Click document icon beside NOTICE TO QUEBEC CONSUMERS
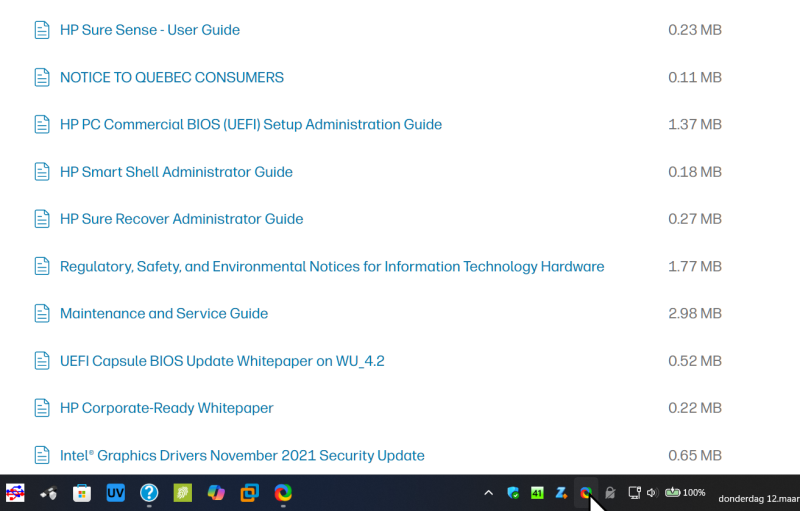 (x=42, y=78)
